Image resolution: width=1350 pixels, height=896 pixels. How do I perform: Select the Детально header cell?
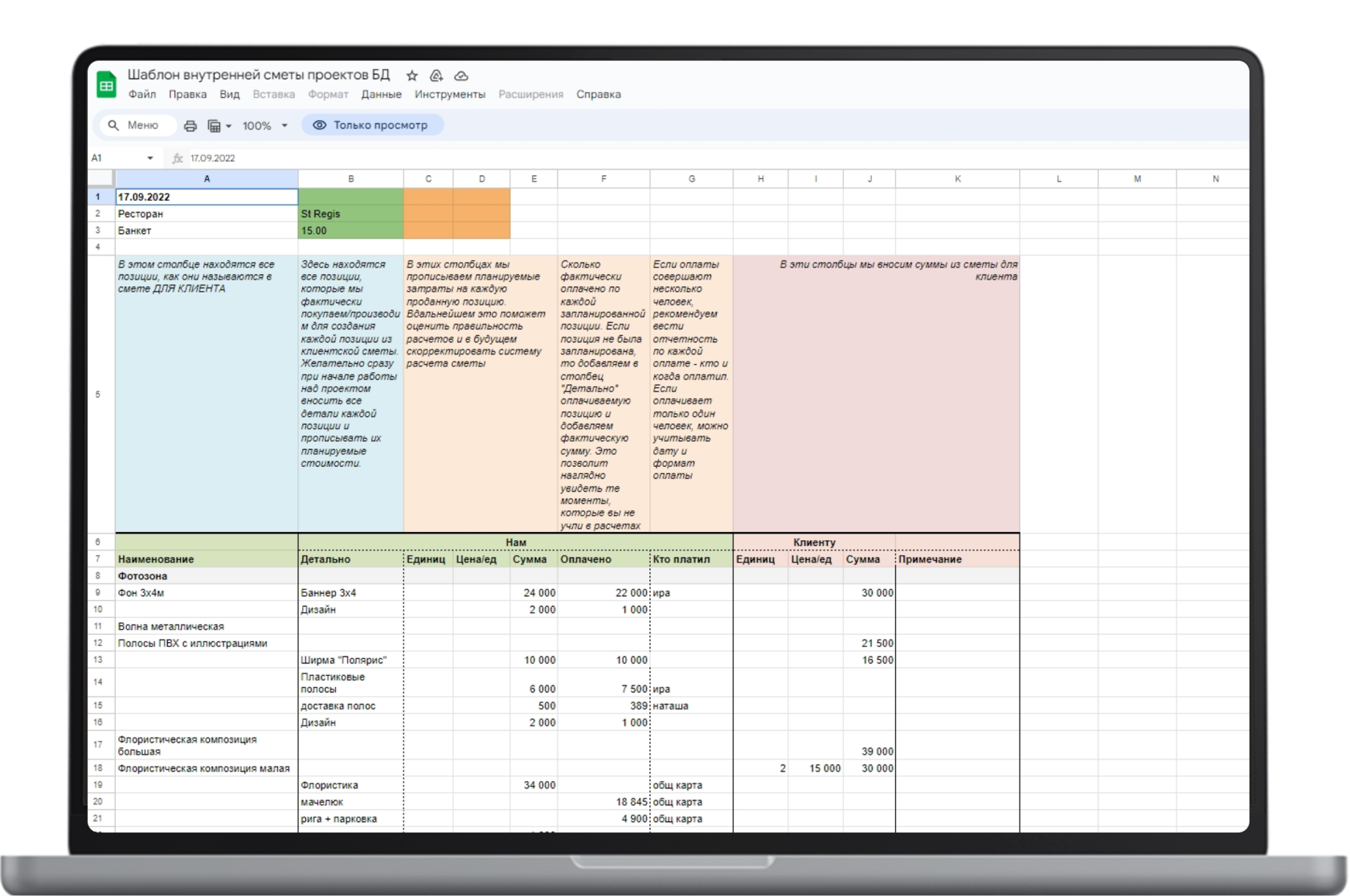351,559
